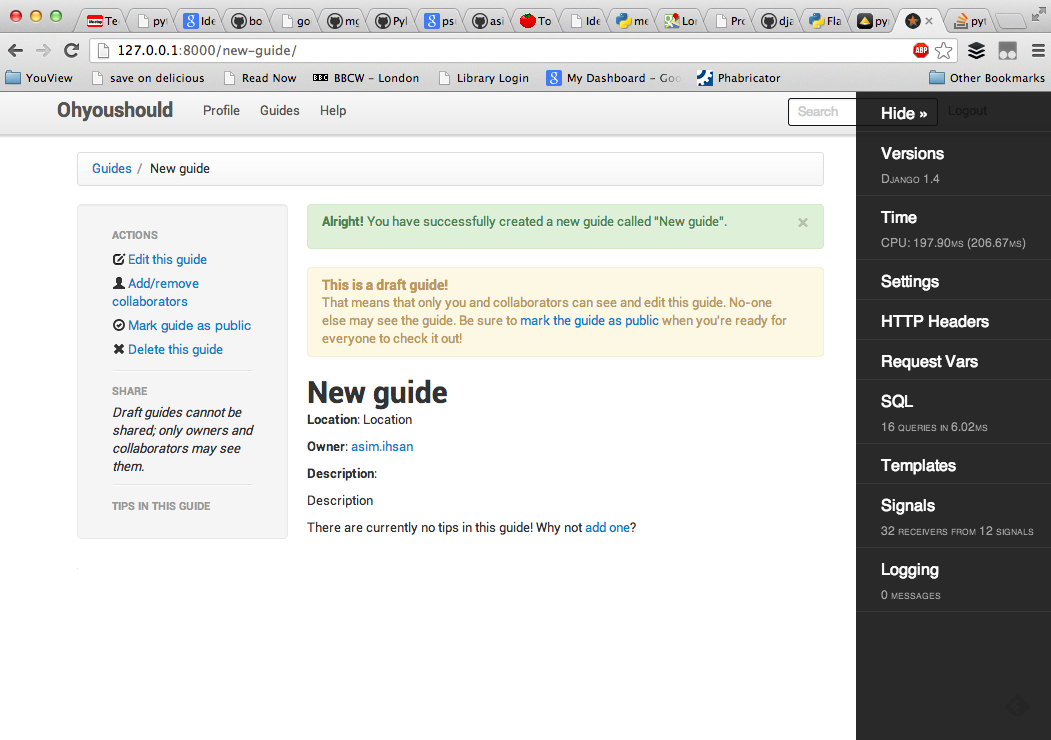Open the Settings debug panel

pos(953,280)
